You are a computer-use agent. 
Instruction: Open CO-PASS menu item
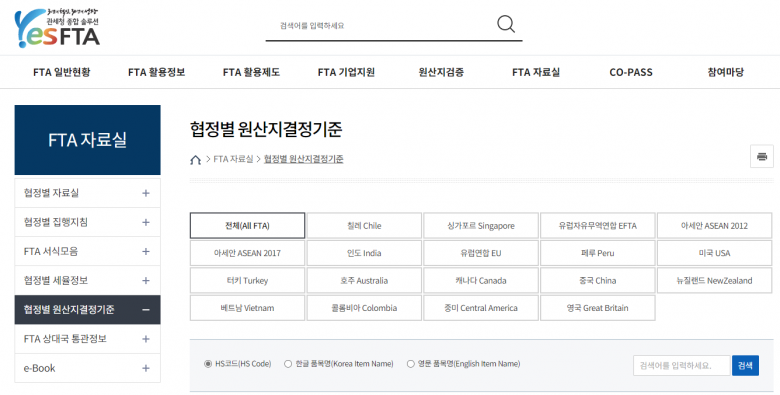pos(631,72)
